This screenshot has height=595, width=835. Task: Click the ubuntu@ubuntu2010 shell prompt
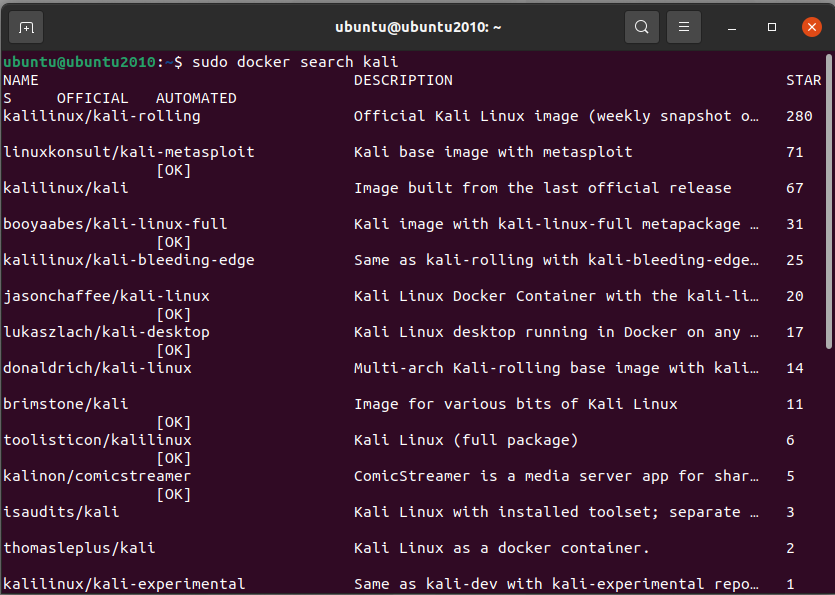coord(93,62)
